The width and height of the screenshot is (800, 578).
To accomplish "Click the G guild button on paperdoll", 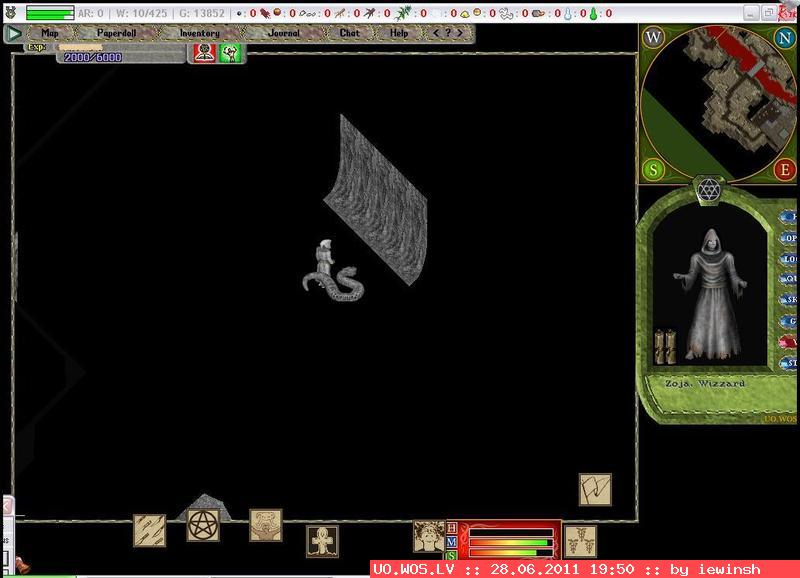I will coord(789,321).
